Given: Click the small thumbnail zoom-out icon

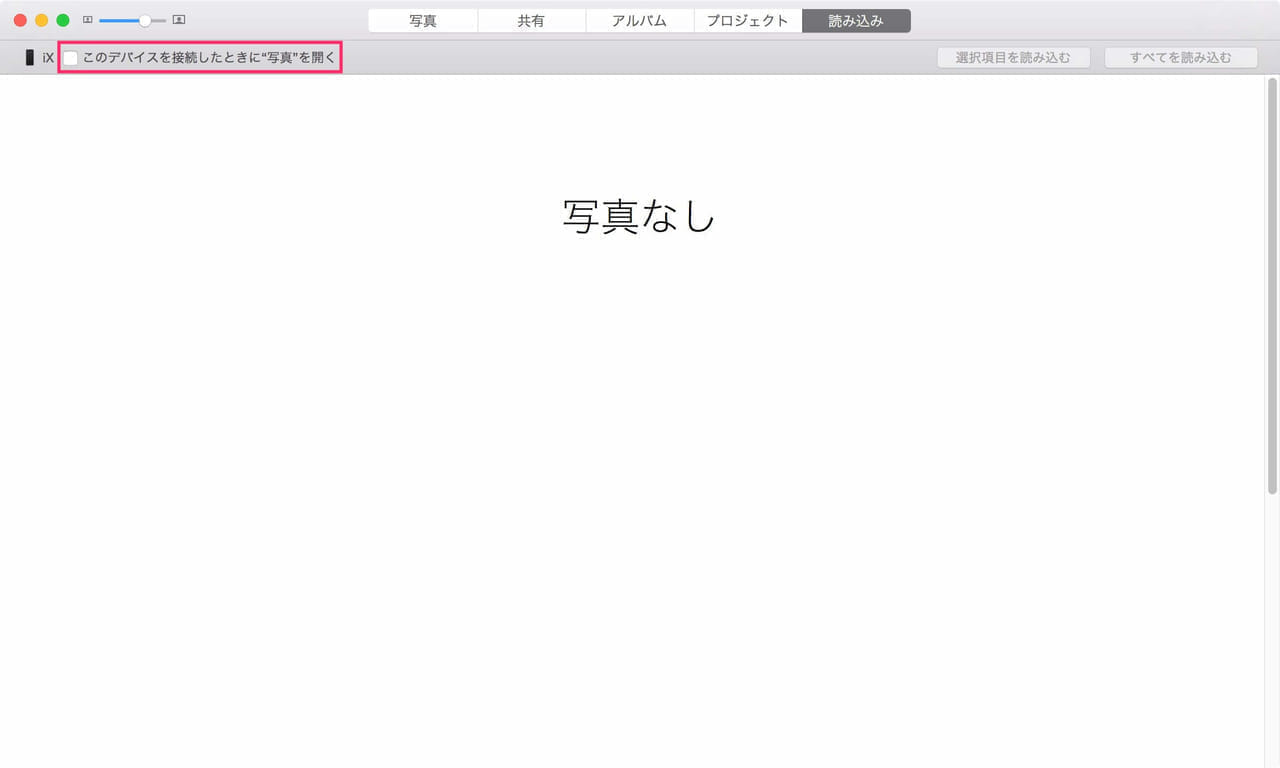Looking at the screenshot, I should 88,20.
